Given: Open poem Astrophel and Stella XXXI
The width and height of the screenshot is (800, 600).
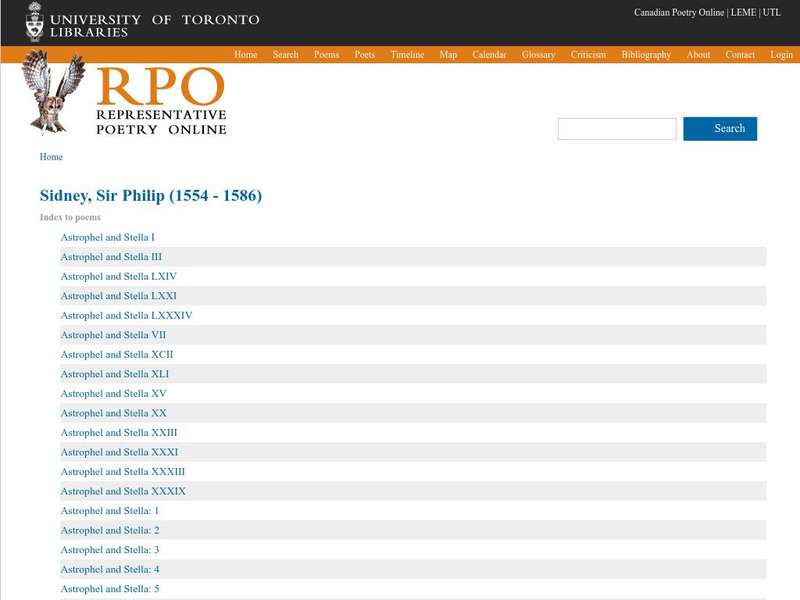Looking at the screenshot, I should 119,452.
